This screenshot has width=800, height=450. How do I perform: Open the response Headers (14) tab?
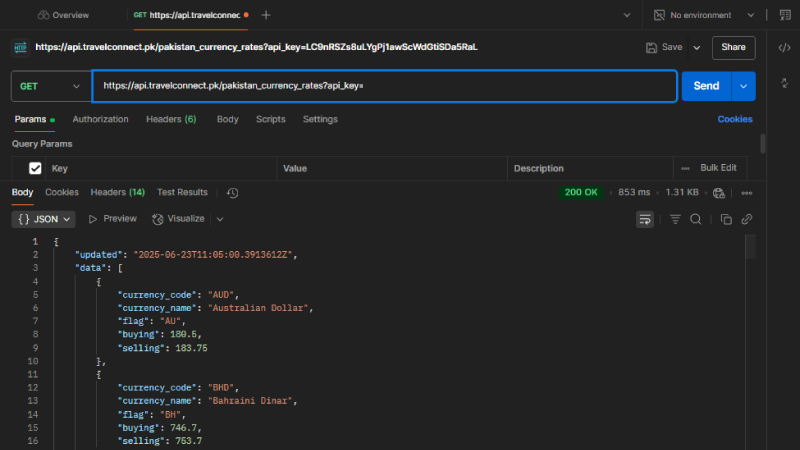click(x=117, y=192)
